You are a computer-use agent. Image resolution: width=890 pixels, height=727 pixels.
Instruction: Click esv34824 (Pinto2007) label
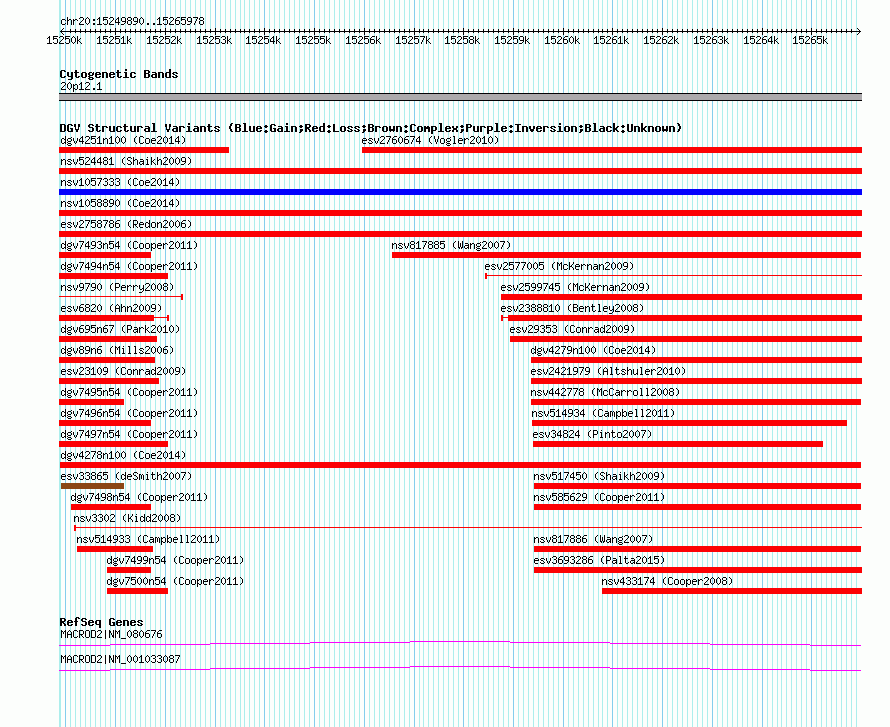tap(593, 434)
